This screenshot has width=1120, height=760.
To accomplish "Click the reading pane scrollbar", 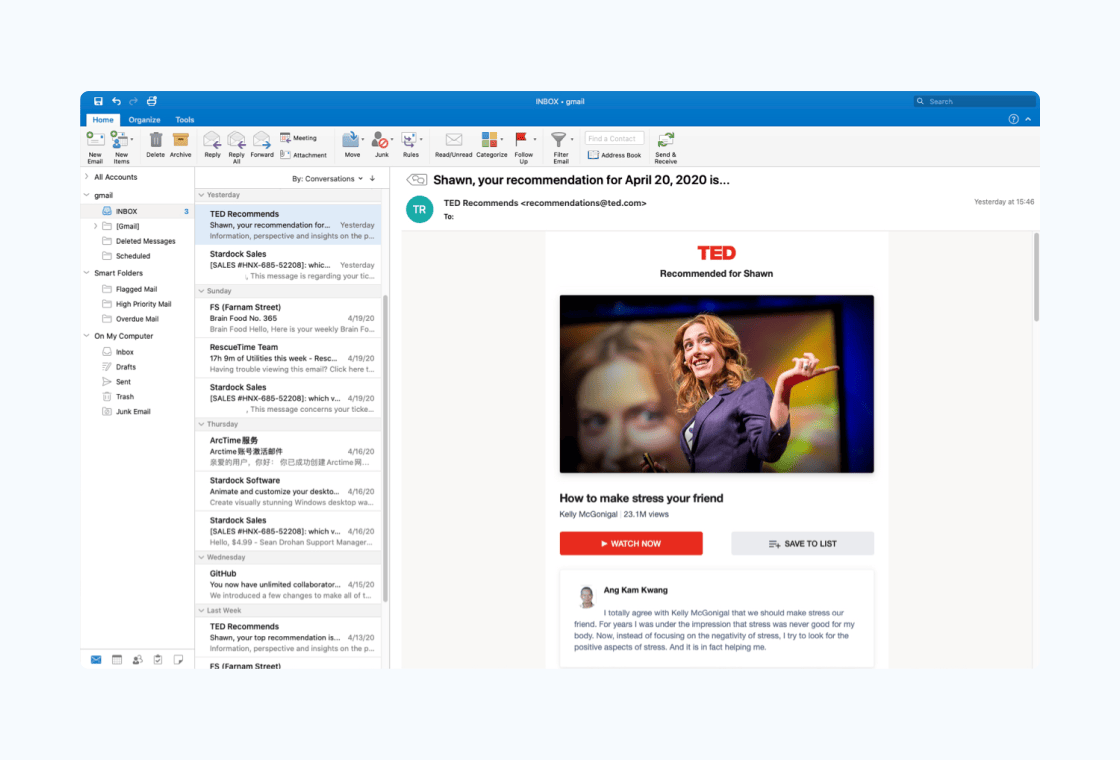I will tap(1036, 276).
